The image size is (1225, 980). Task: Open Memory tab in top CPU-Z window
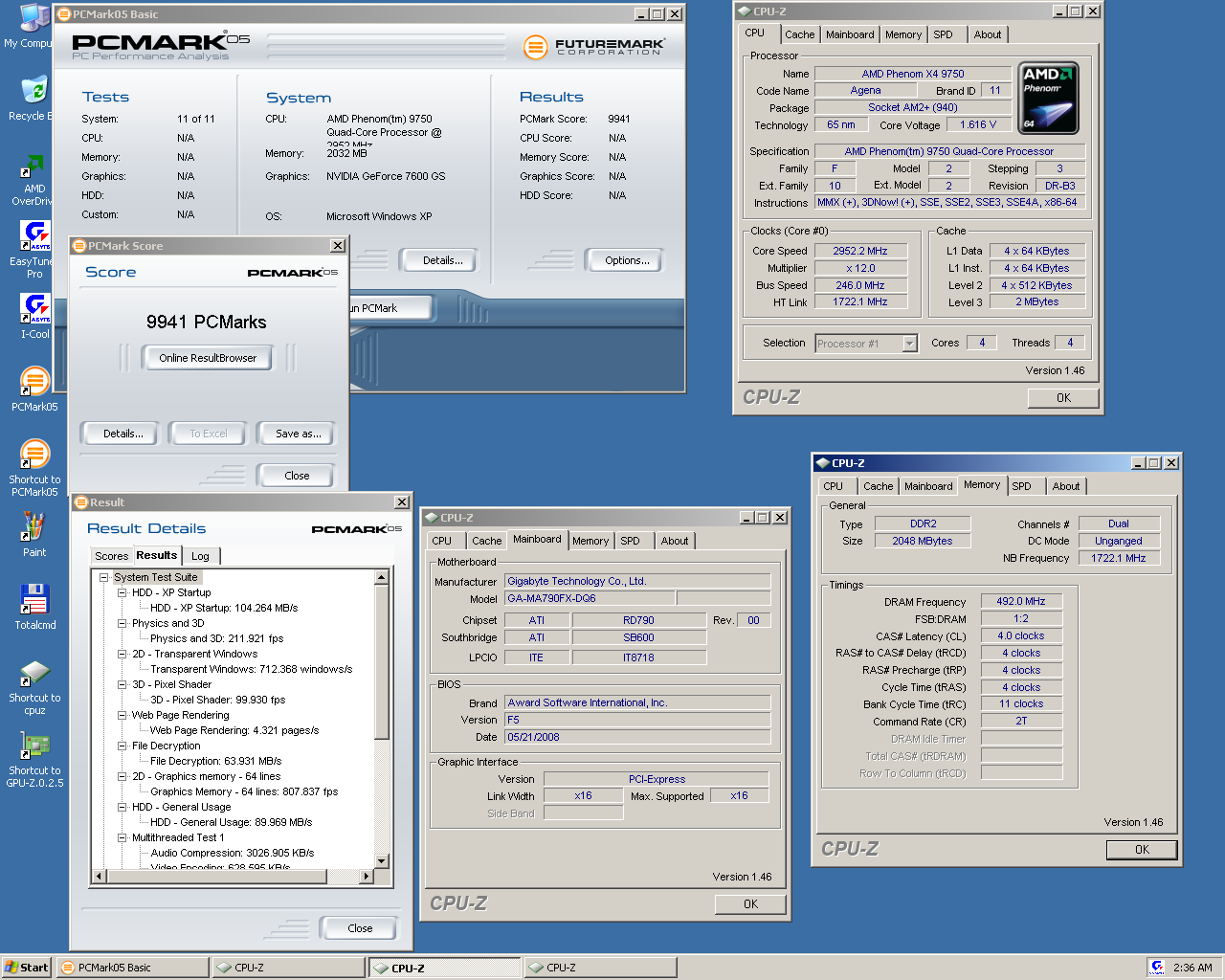[903, 34]
